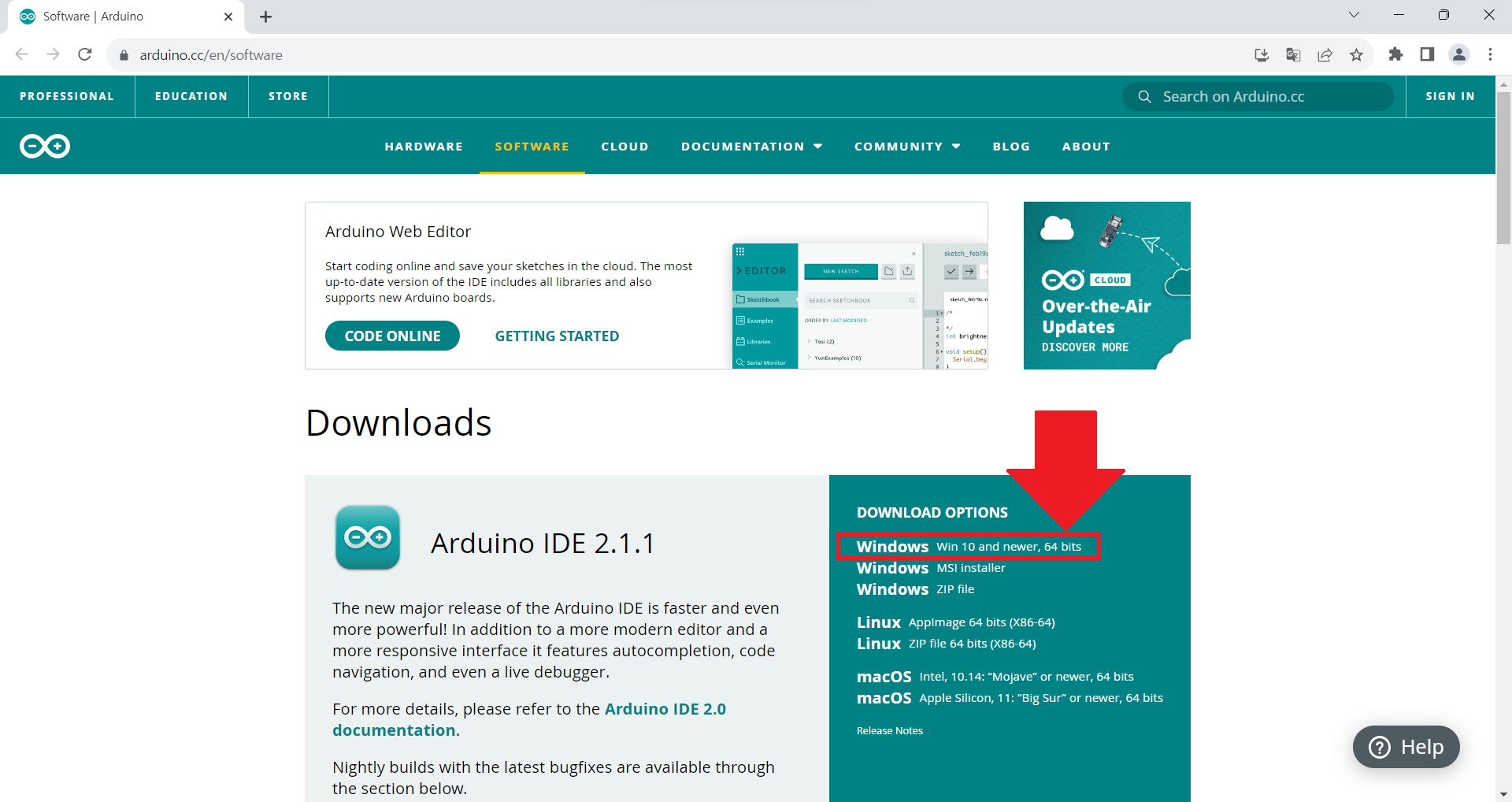Toggle the browser side panel icon
The width and height of the screenshot is (1512, 802).
point(1427,54)
